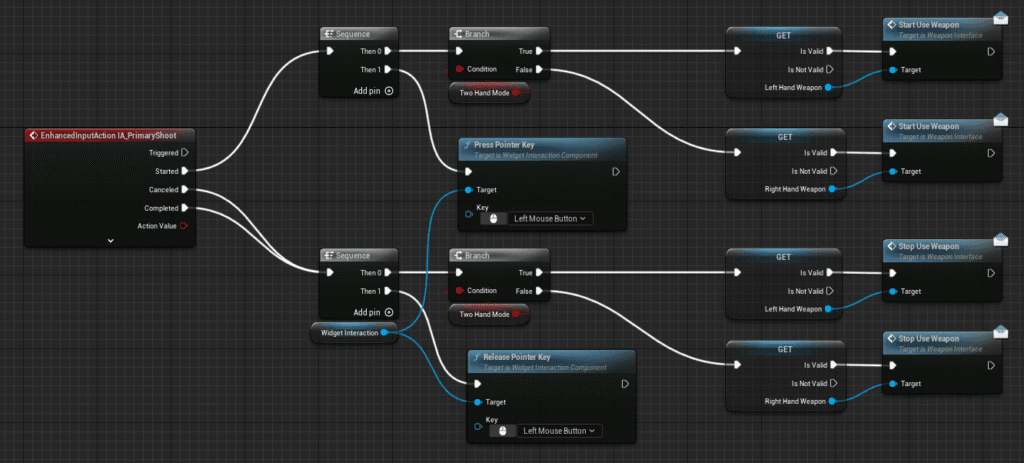Click the exec output pin on Press Pointer Key
This screenshot has height=463, width=1024.
[616, 172]
